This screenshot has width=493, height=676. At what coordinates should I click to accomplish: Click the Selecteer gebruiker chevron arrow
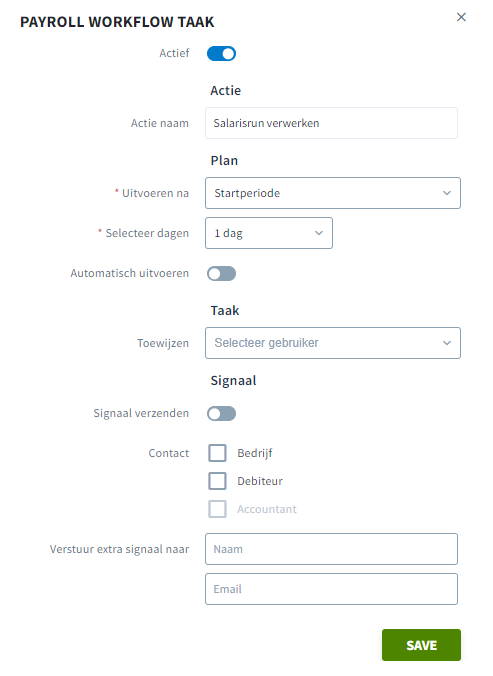(447, 343)
